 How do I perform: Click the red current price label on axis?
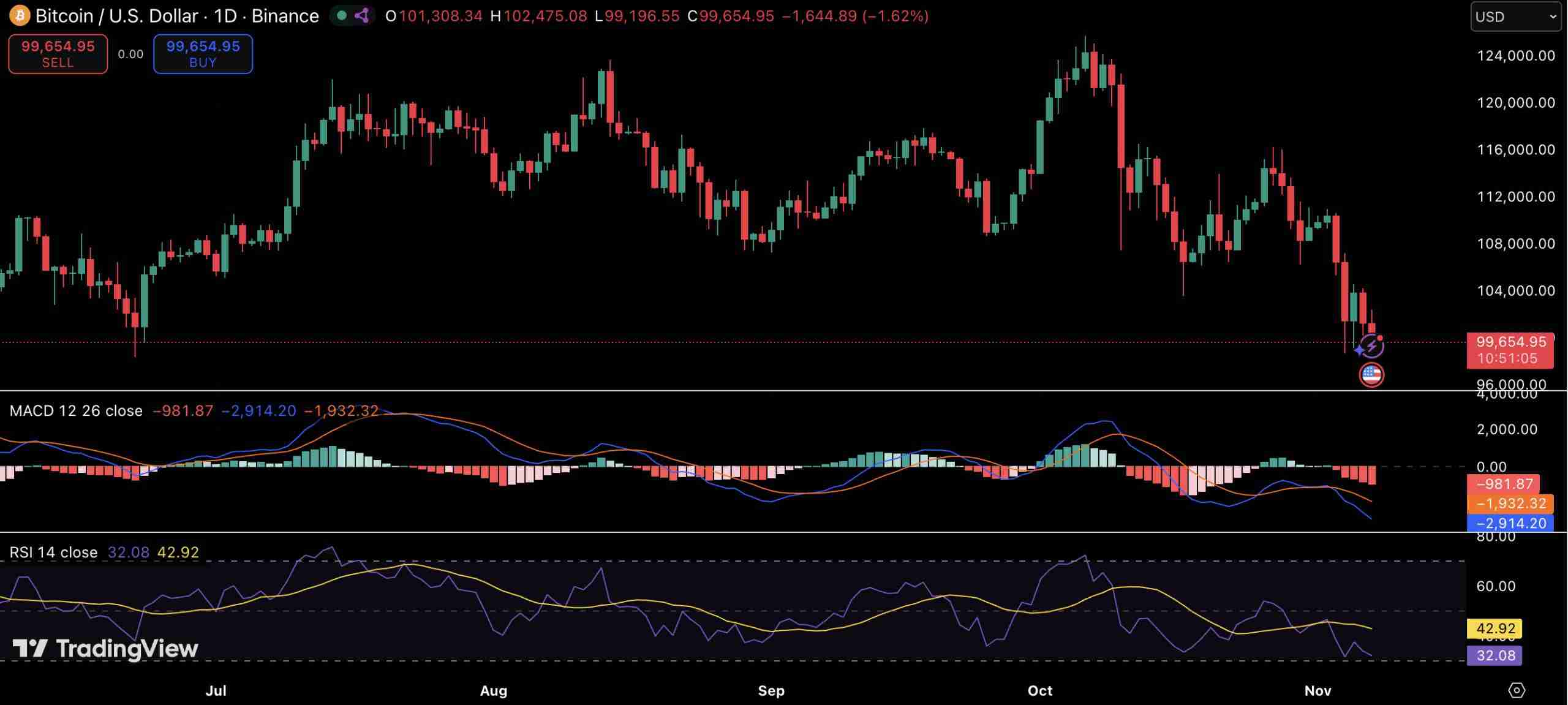pos(1509,350)
